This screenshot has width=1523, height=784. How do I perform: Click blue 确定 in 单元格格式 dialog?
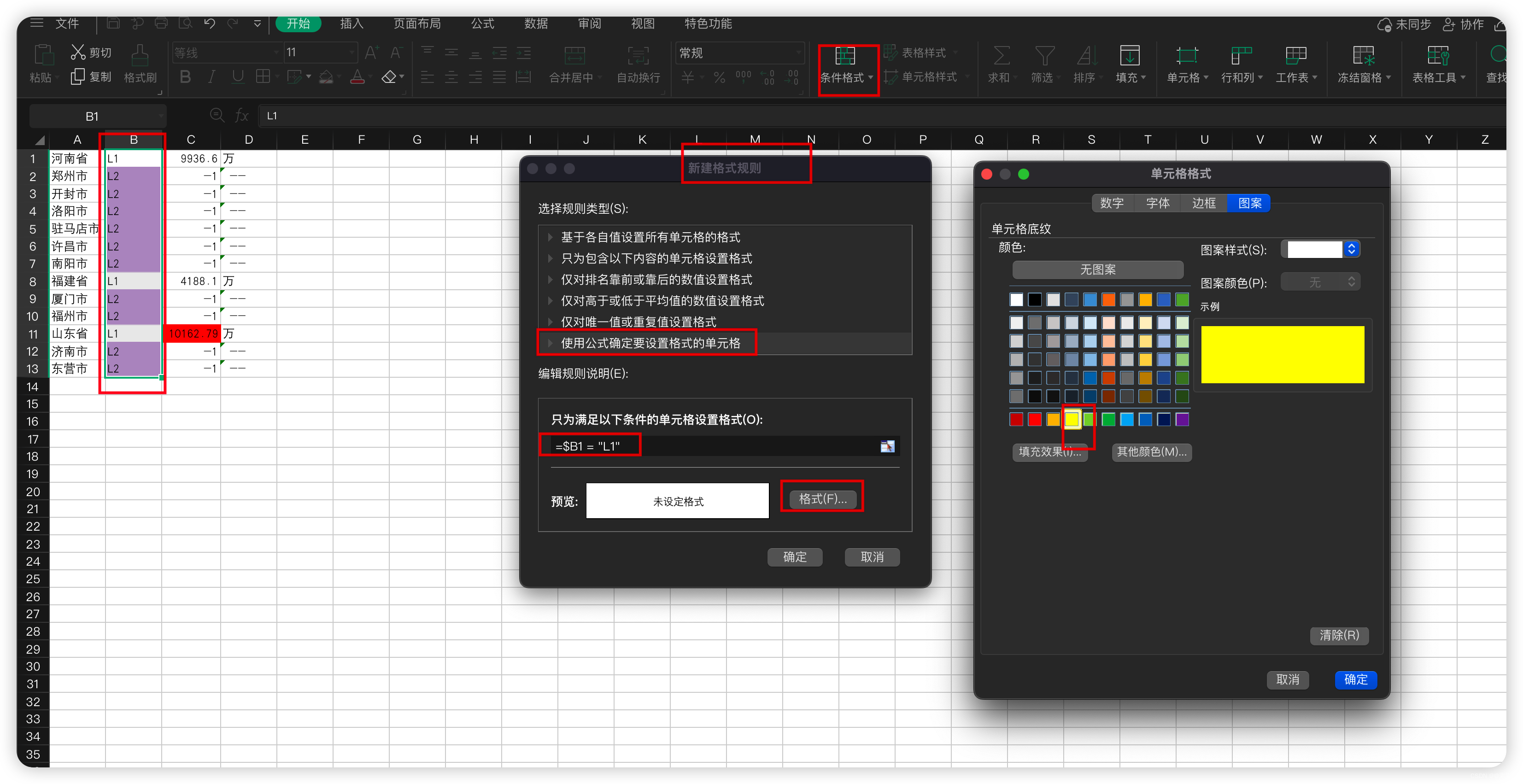click(1356, 679)
